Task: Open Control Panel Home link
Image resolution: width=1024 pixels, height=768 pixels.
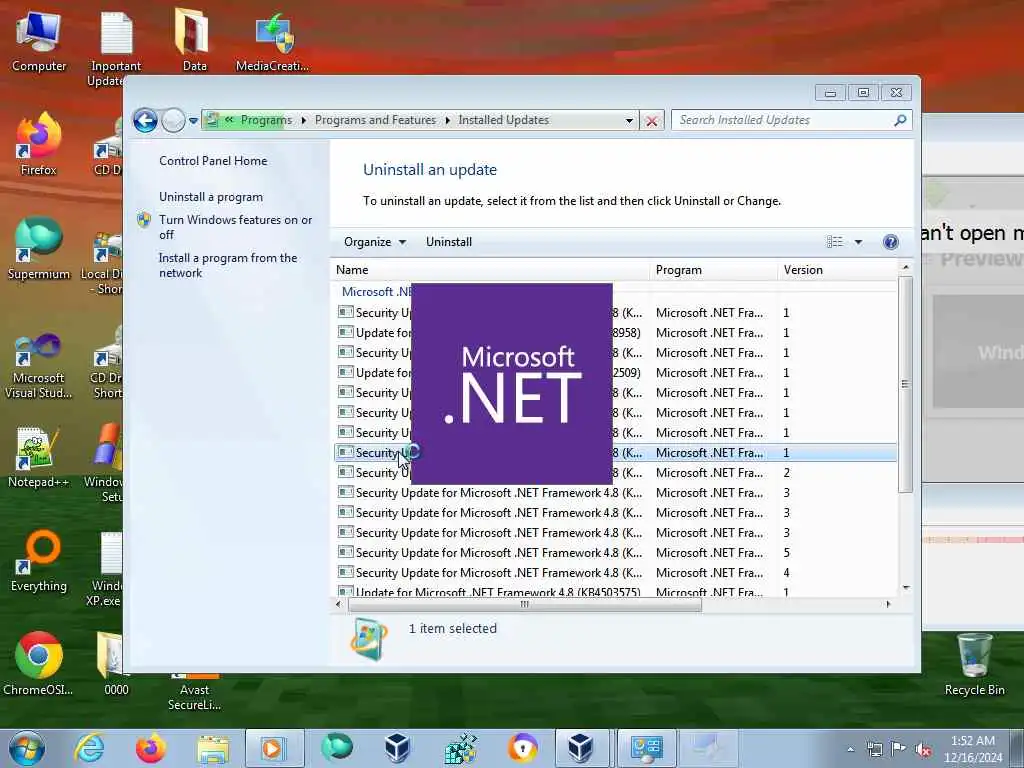Action: 213,161
